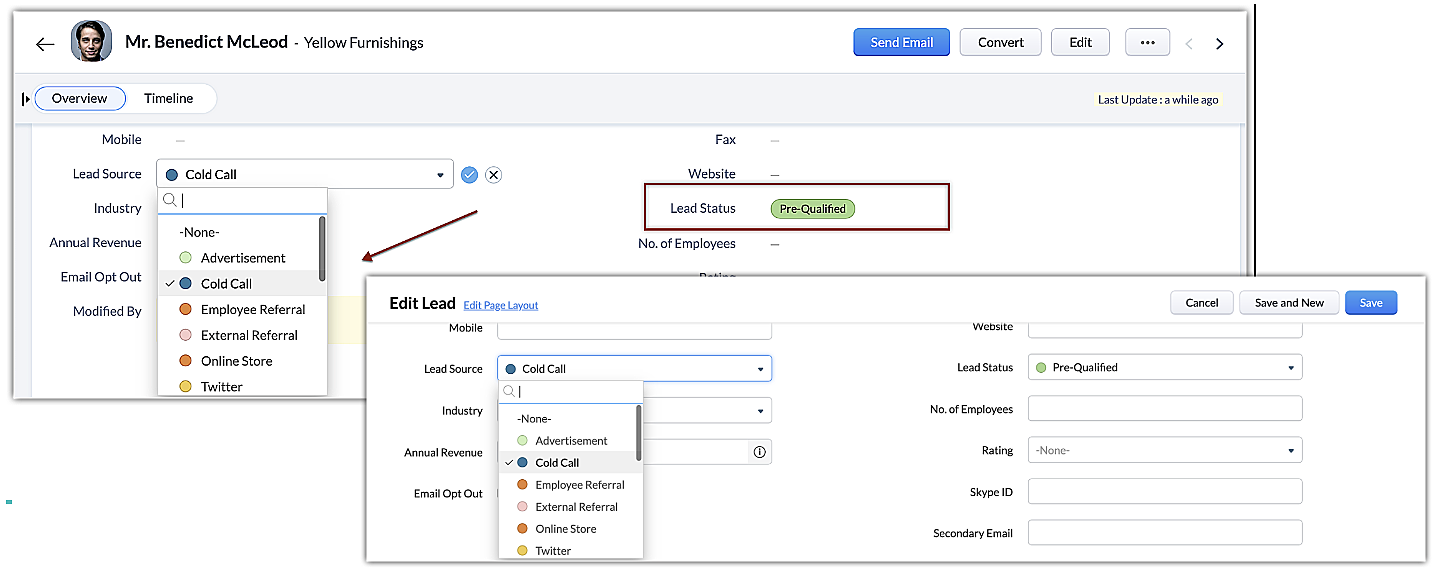
Task: Open the three-dots more actions menu
Action: coord(1147,43)
